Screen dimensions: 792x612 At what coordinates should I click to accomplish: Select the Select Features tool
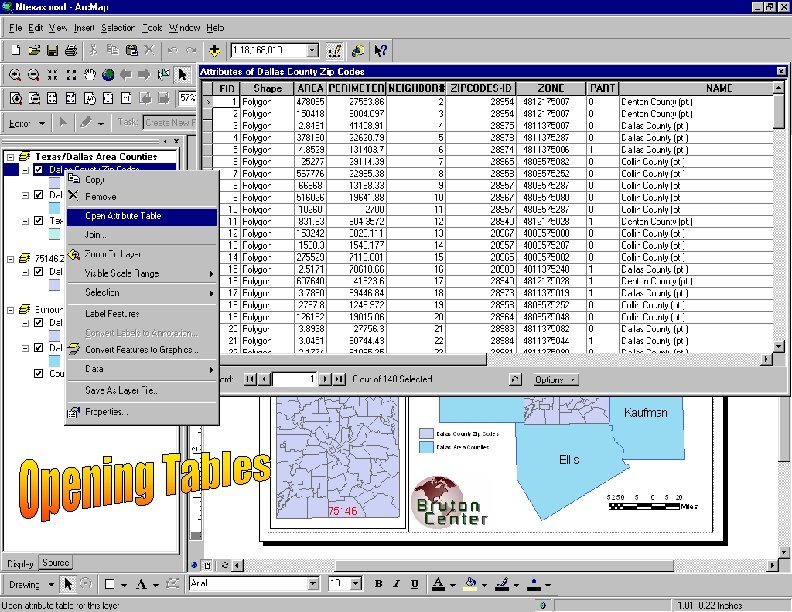(163, 75)
